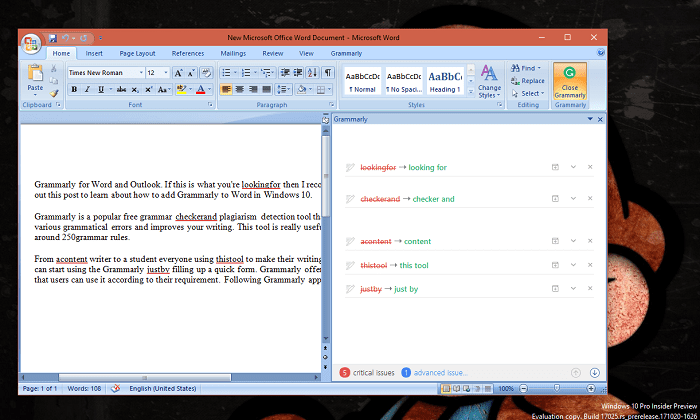
Task: Show paragraph marks
Action: (328, 73)
